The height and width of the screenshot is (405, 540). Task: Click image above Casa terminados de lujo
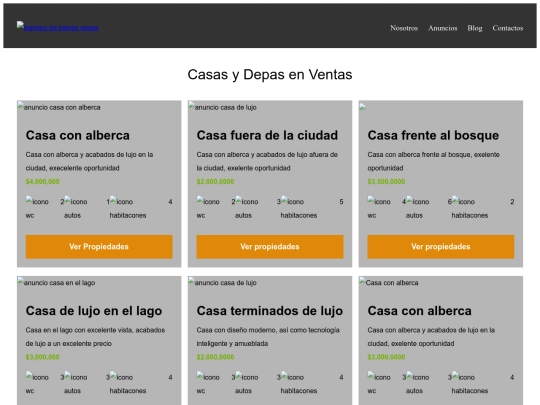coord(222,282)
